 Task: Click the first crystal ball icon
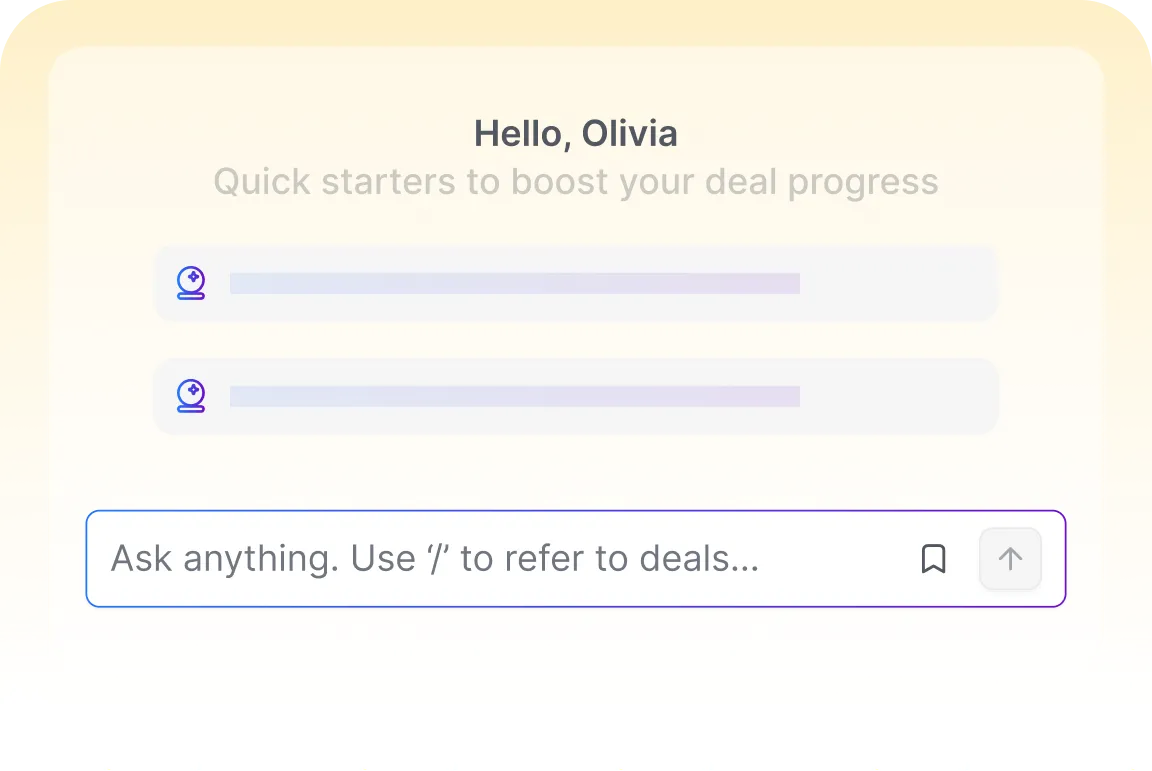click(191, 283)
